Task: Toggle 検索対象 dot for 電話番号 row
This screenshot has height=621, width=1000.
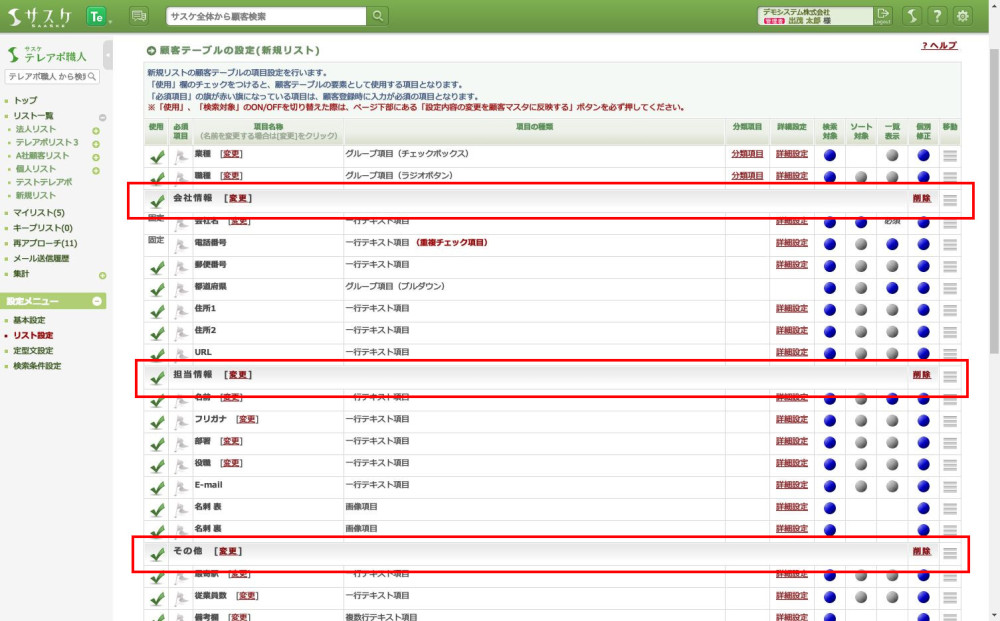Action: pos(829,244)
